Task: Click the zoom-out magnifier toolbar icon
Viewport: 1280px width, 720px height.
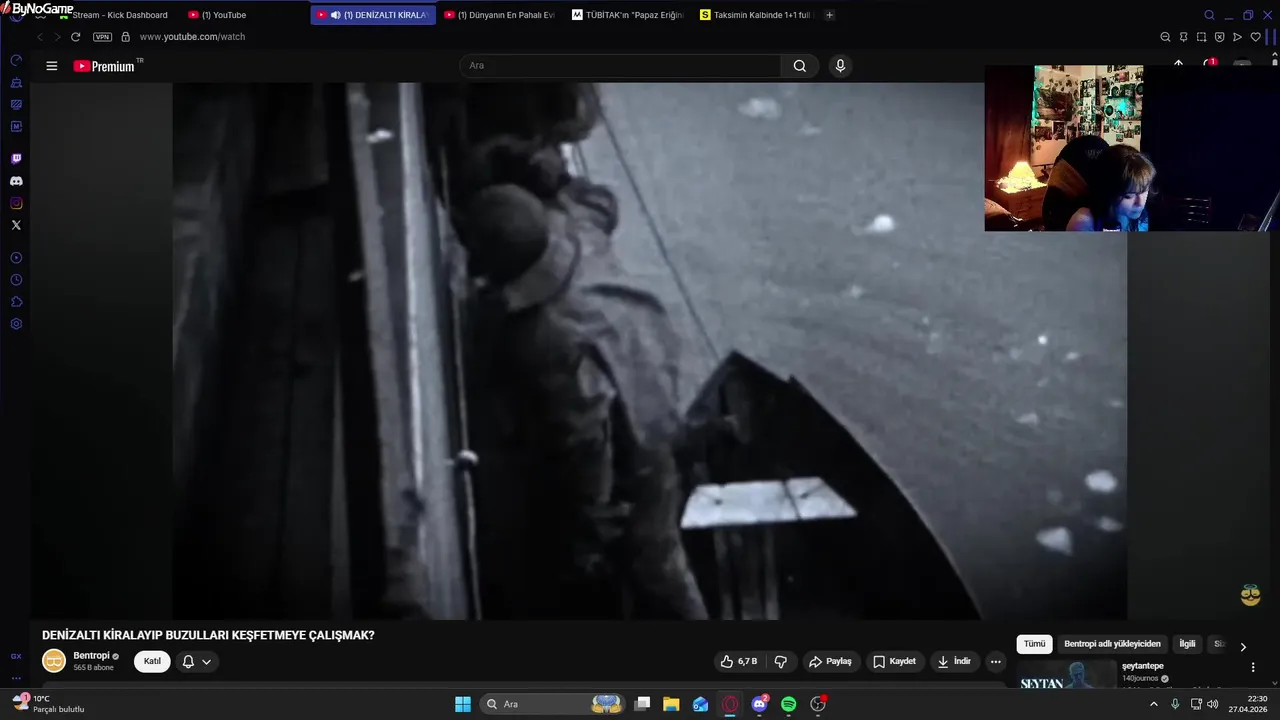Action: pos(1165,37)
